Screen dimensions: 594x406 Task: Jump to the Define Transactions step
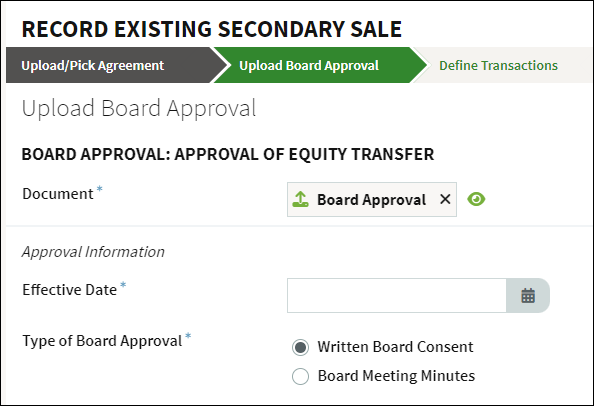[498, 65]
